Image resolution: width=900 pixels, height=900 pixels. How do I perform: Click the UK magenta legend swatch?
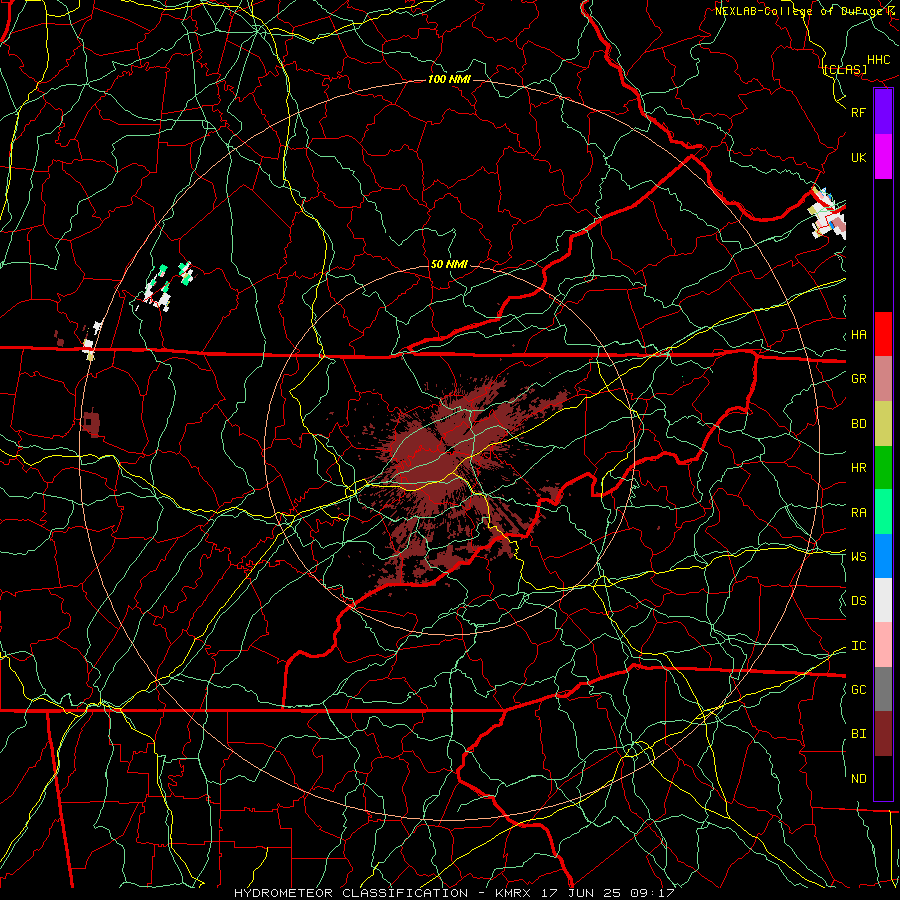click(883, 157)
